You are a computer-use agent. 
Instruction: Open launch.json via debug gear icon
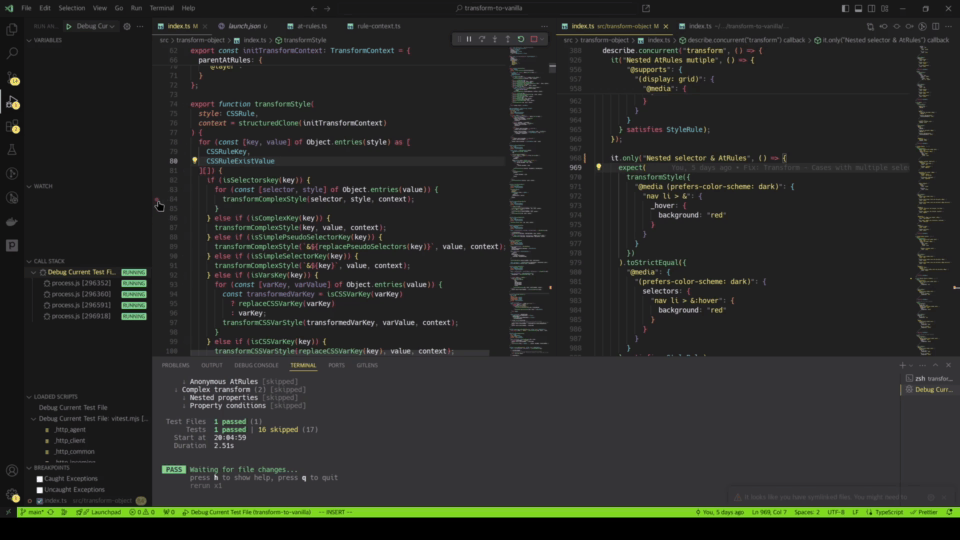(127, 26)
